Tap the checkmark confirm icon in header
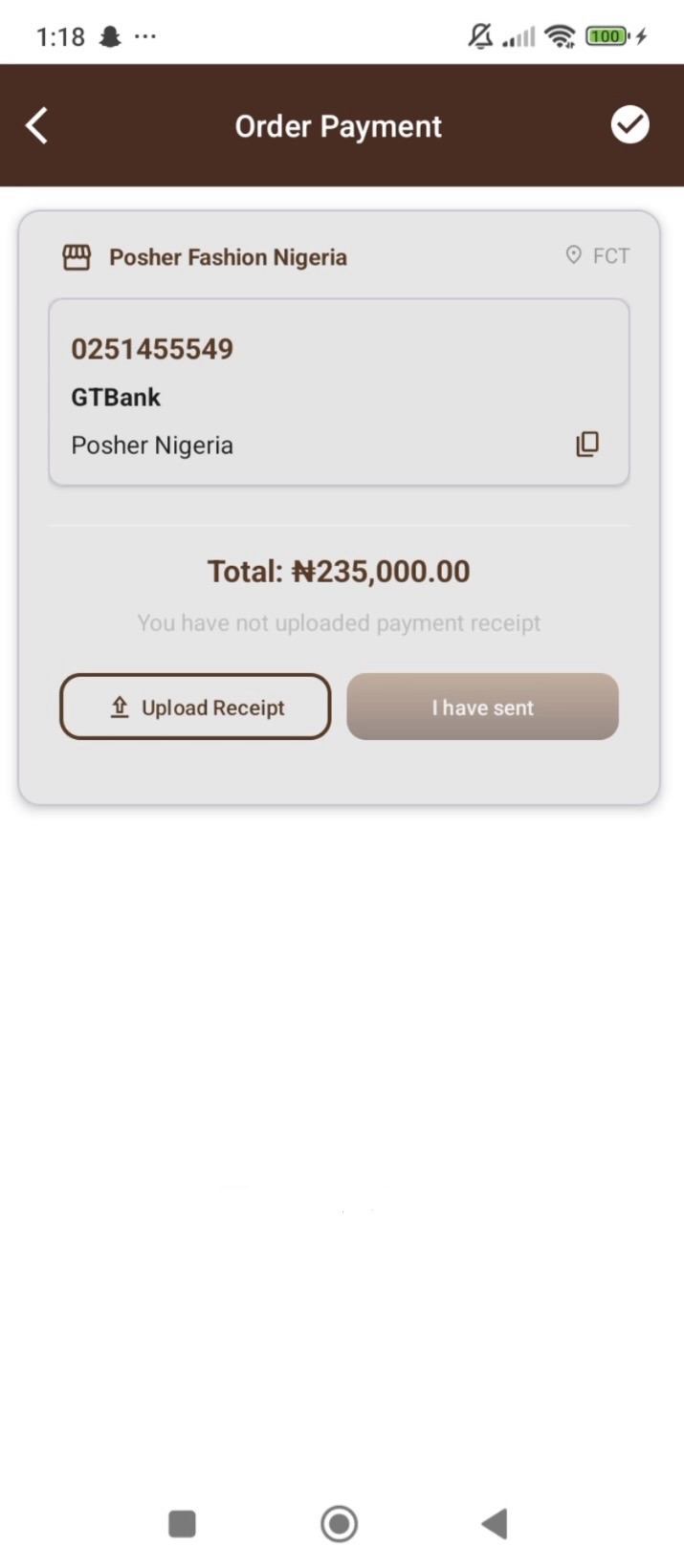The width and height of the screenshot is (684, 1568). tap(629, 125)
